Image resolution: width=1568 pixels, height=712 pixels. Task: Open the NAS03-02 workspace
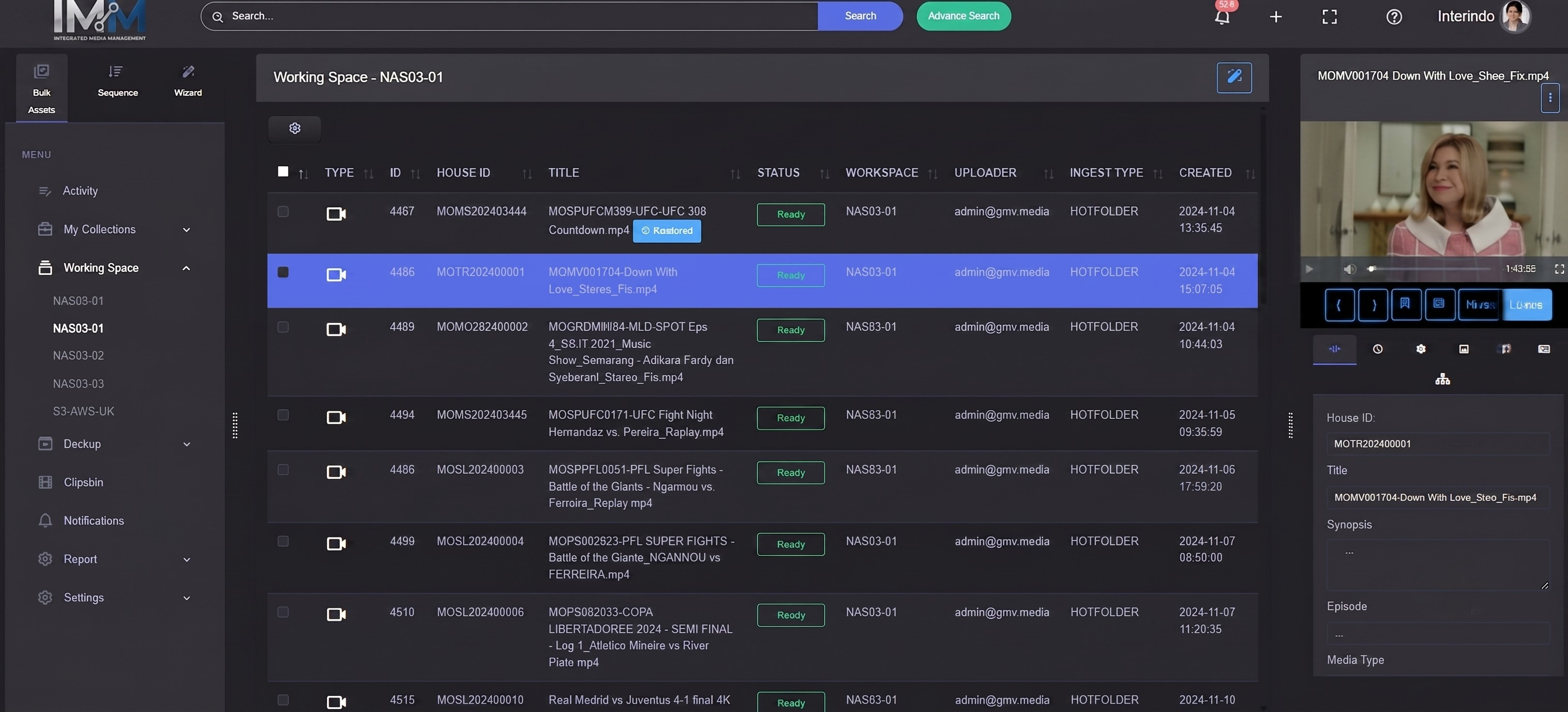(79, 355)
